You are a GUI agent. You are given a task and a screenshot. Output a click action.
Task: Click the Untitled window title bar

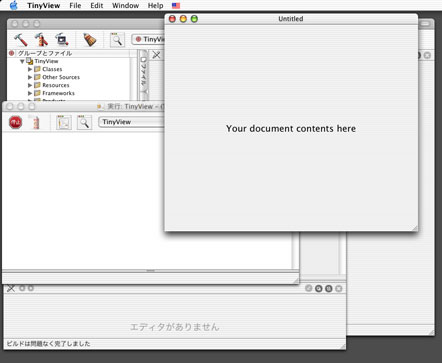291,19
